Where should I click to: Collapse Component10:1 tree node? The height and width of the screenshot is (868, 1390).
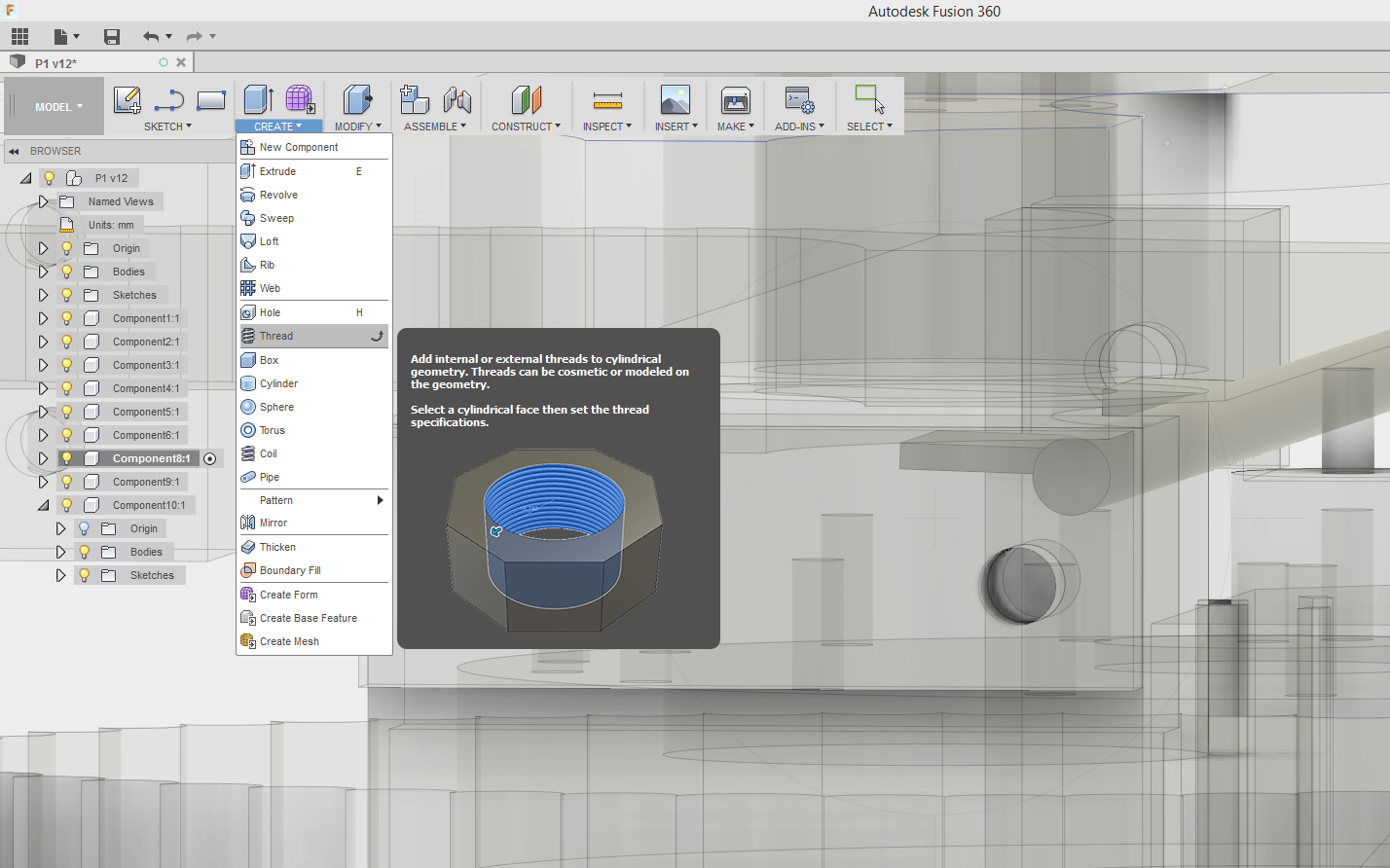43,505
